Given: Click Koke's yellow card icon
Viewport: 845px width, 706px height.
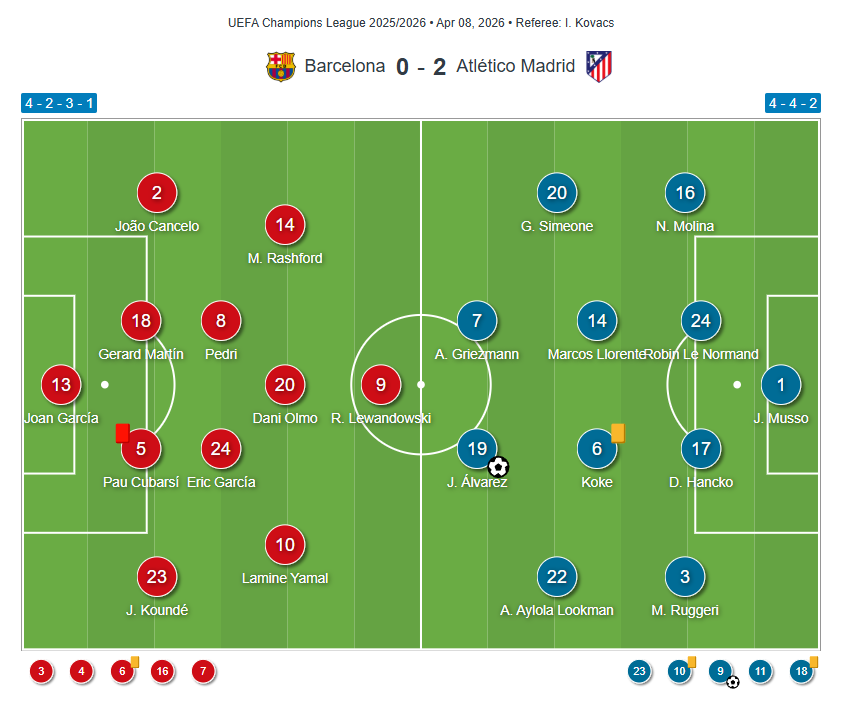Looking at the screenshot, I should tap(617, 432).
